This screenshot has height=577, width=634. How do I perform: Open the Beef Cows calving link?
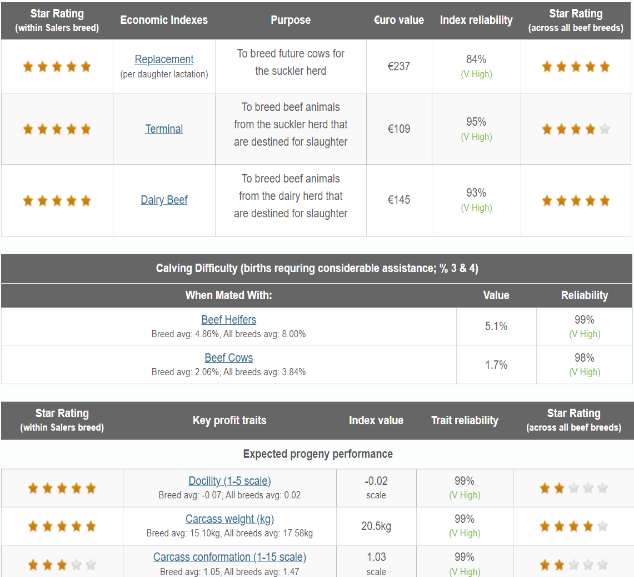click(x=228, y=358)
